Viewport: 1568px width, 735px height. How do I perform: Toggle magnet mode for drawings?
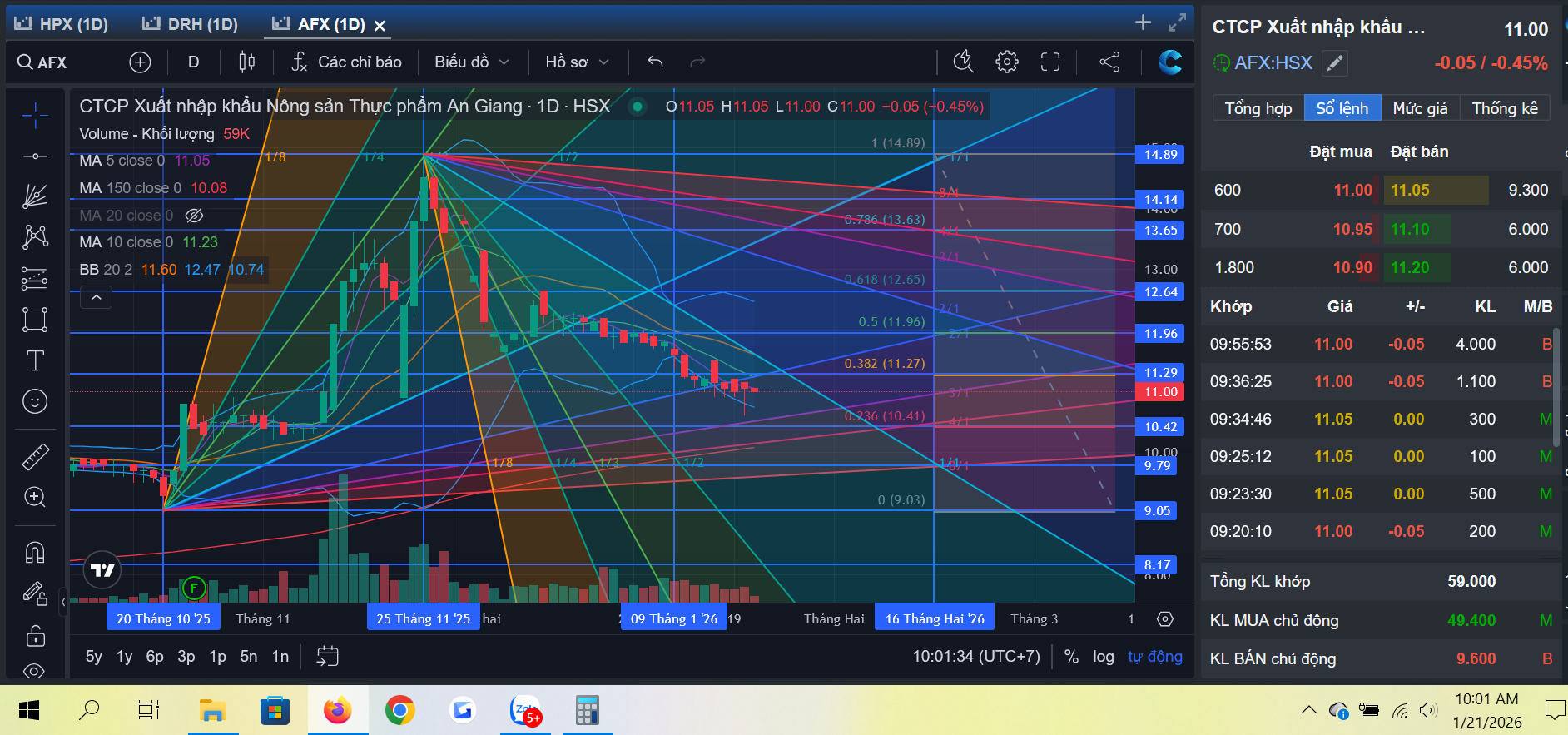(x=35, y=553)
